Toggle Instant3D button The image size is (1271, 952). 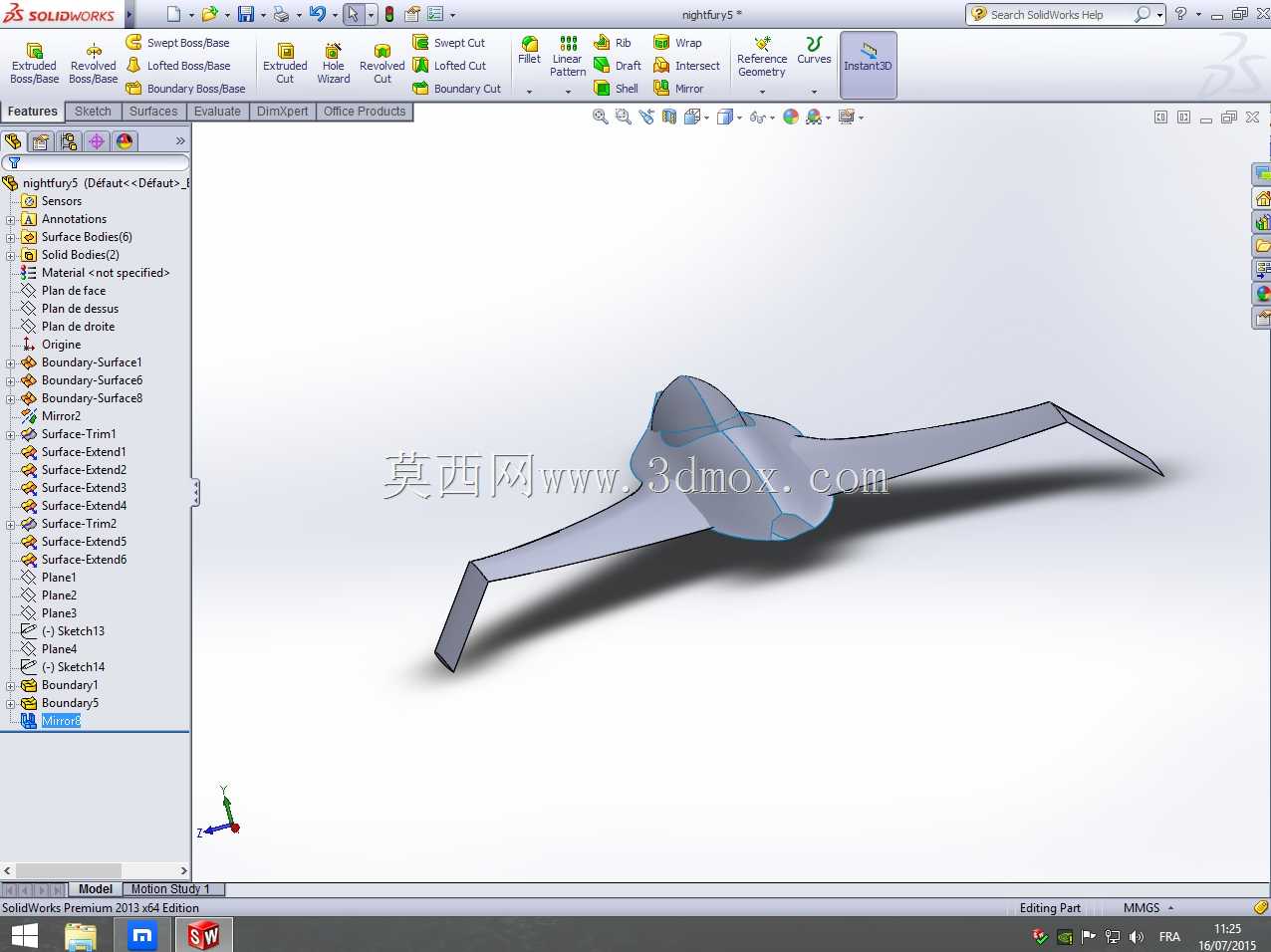(869, 65)
